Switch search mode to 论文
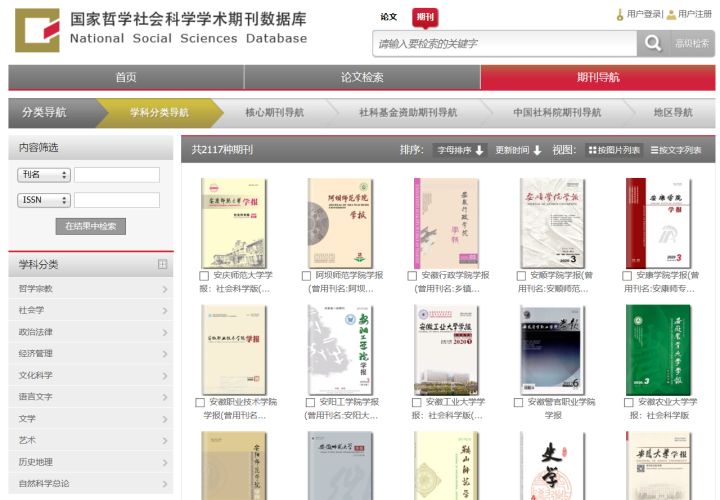720x500 pixels. coord(388,17)
